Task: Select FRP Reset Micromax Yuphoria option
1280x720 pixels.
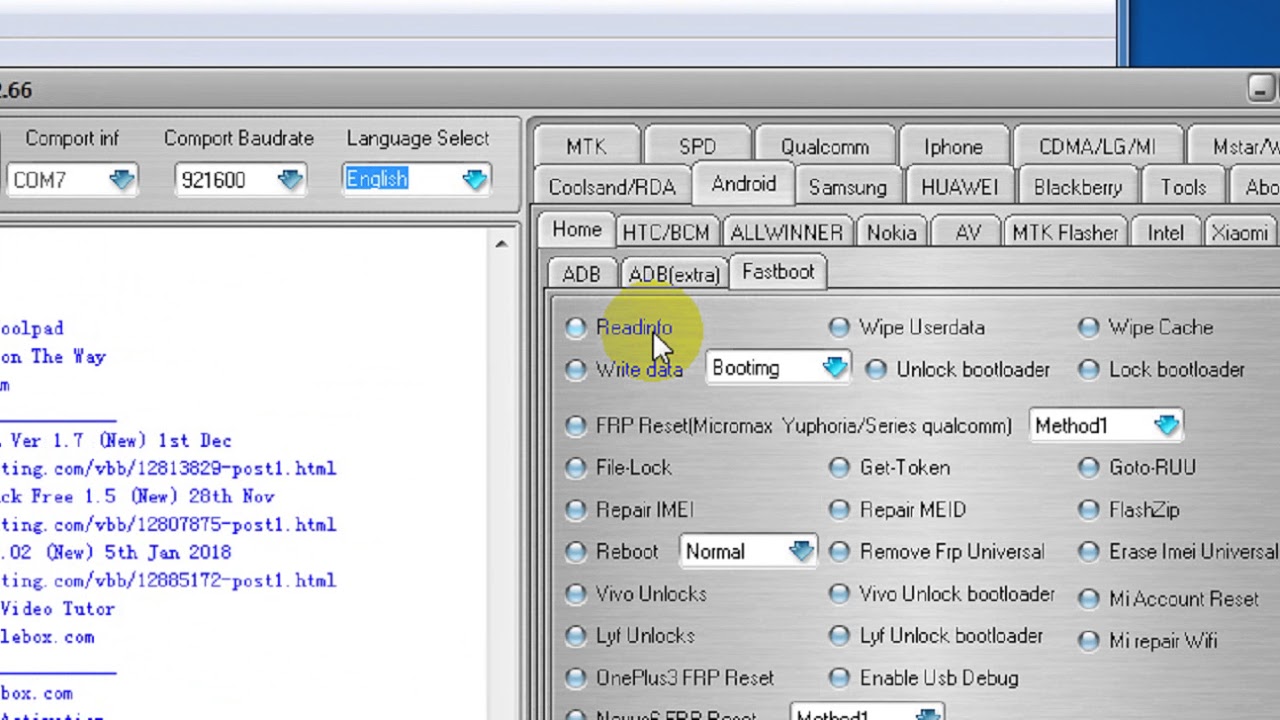Action: (x=576, y=426)
